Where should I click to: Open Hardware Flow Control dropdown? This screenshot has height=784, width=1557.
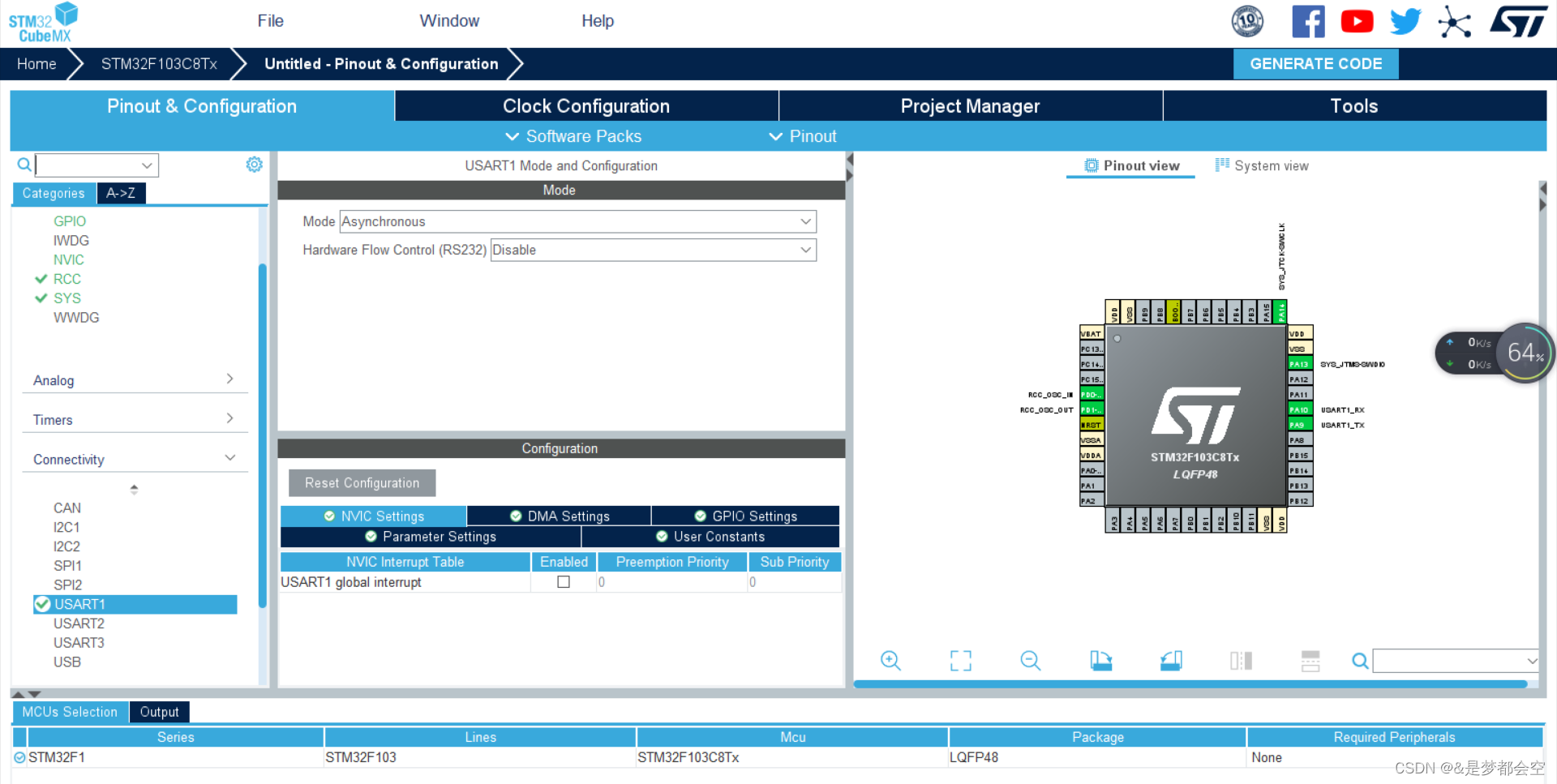[653, 250]
